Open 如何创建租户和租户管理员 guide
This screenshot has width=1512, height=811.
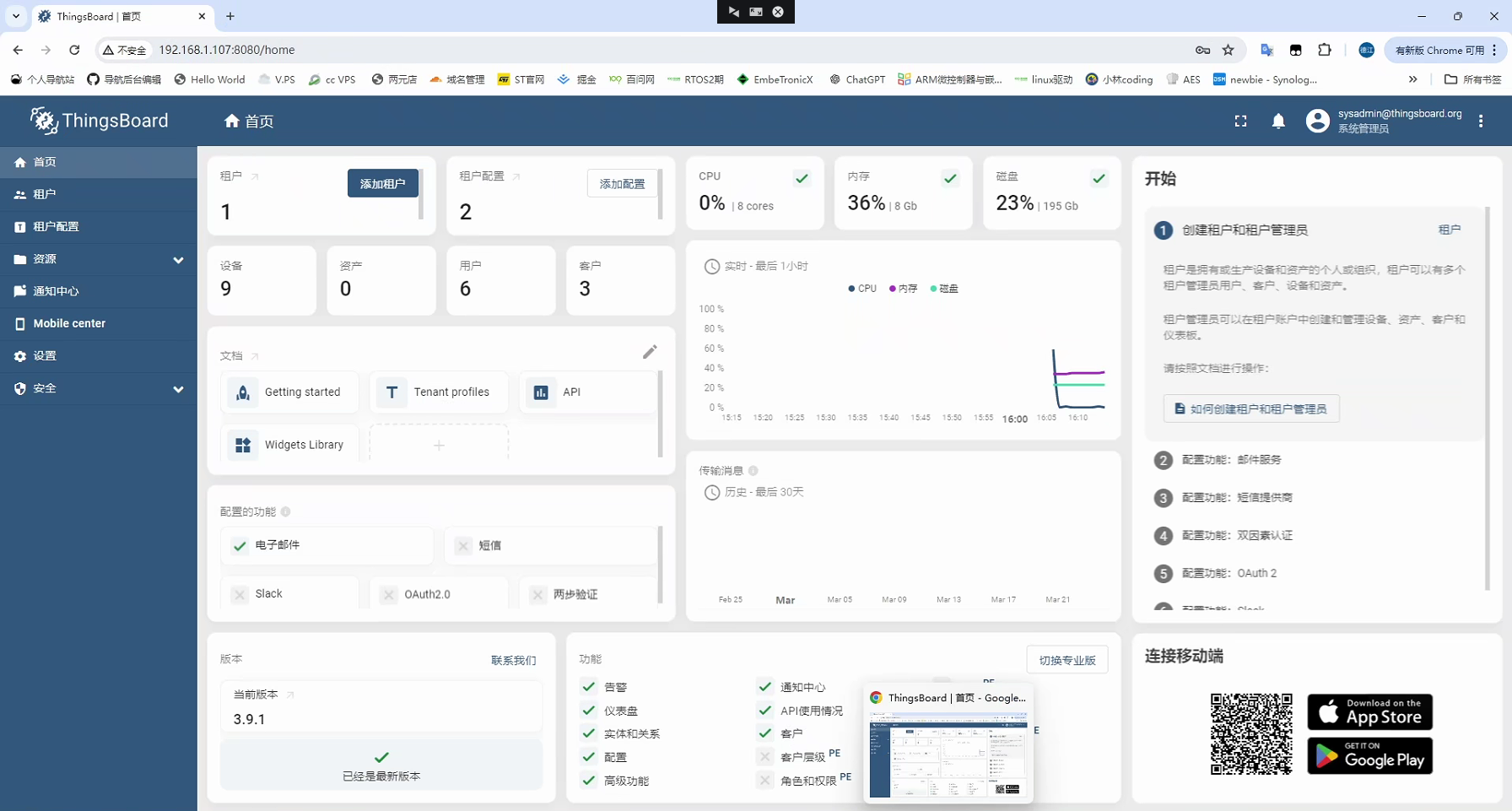pos(1250,408)
